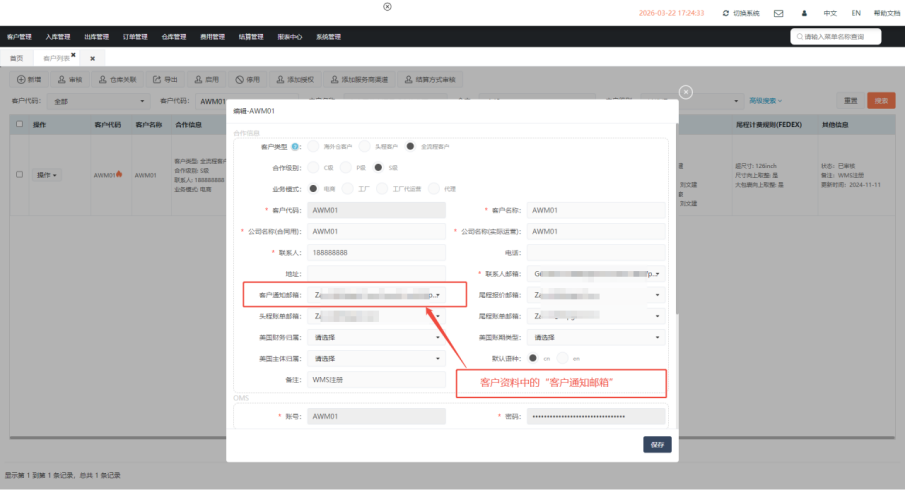Open the 订单管理 menu

click(135, 37)
